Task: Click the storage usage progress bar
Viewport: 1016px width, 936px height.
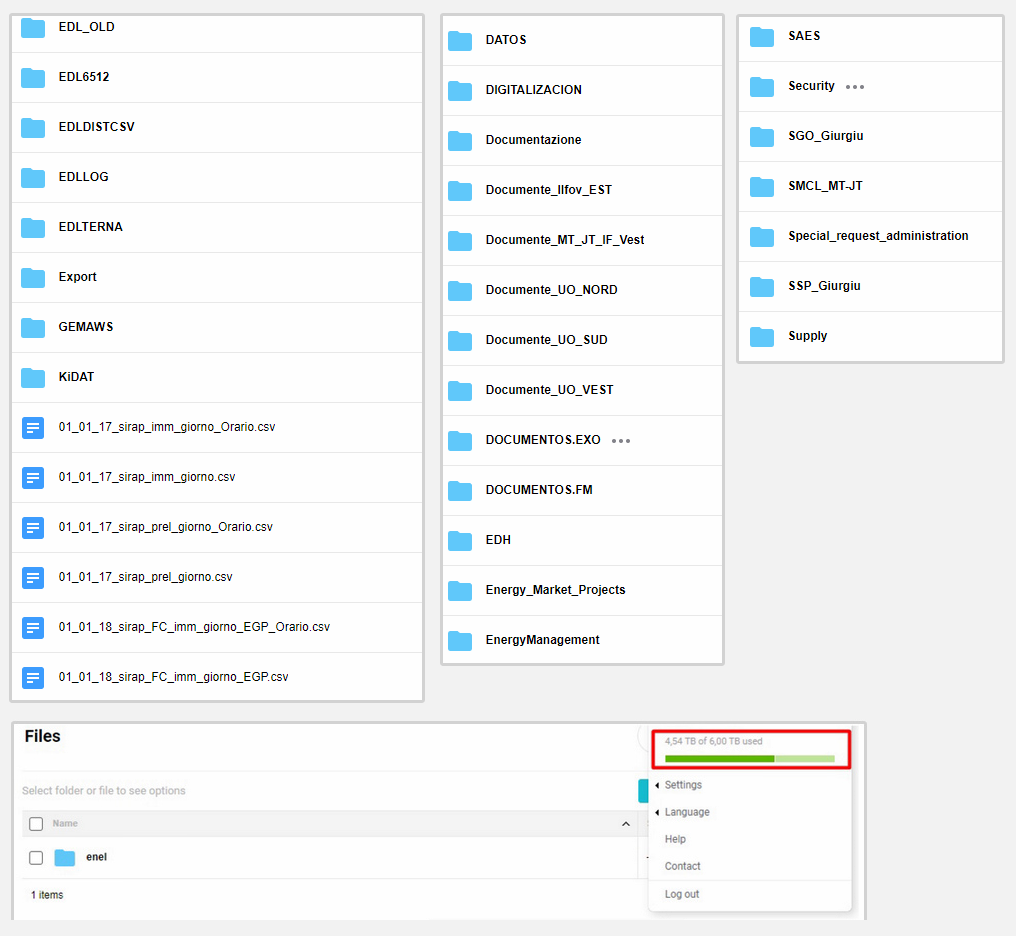Action: coord(750,759)
